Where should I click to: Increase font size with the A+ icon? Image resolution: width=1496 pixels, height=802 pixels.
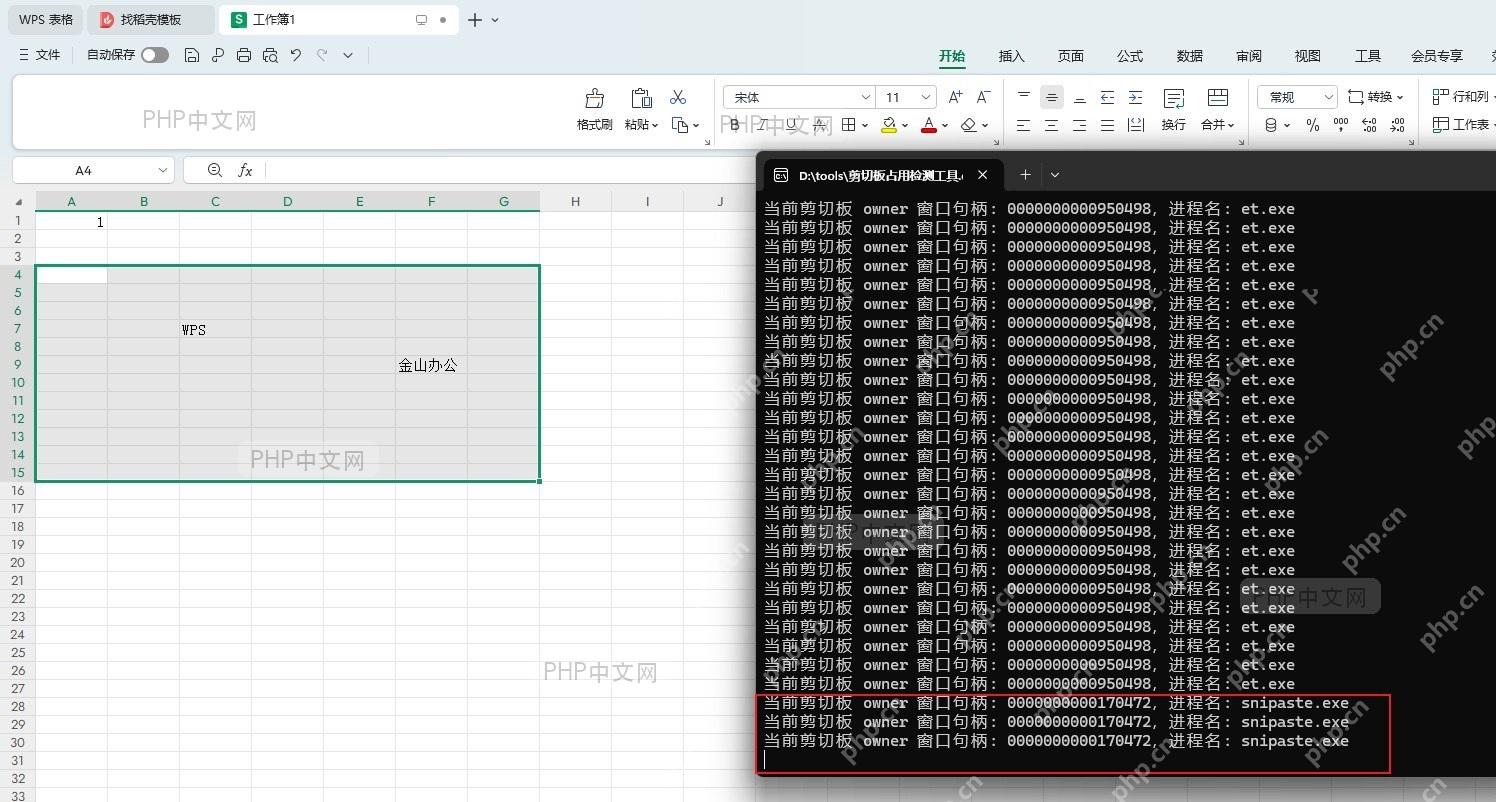tap(955, 97)
